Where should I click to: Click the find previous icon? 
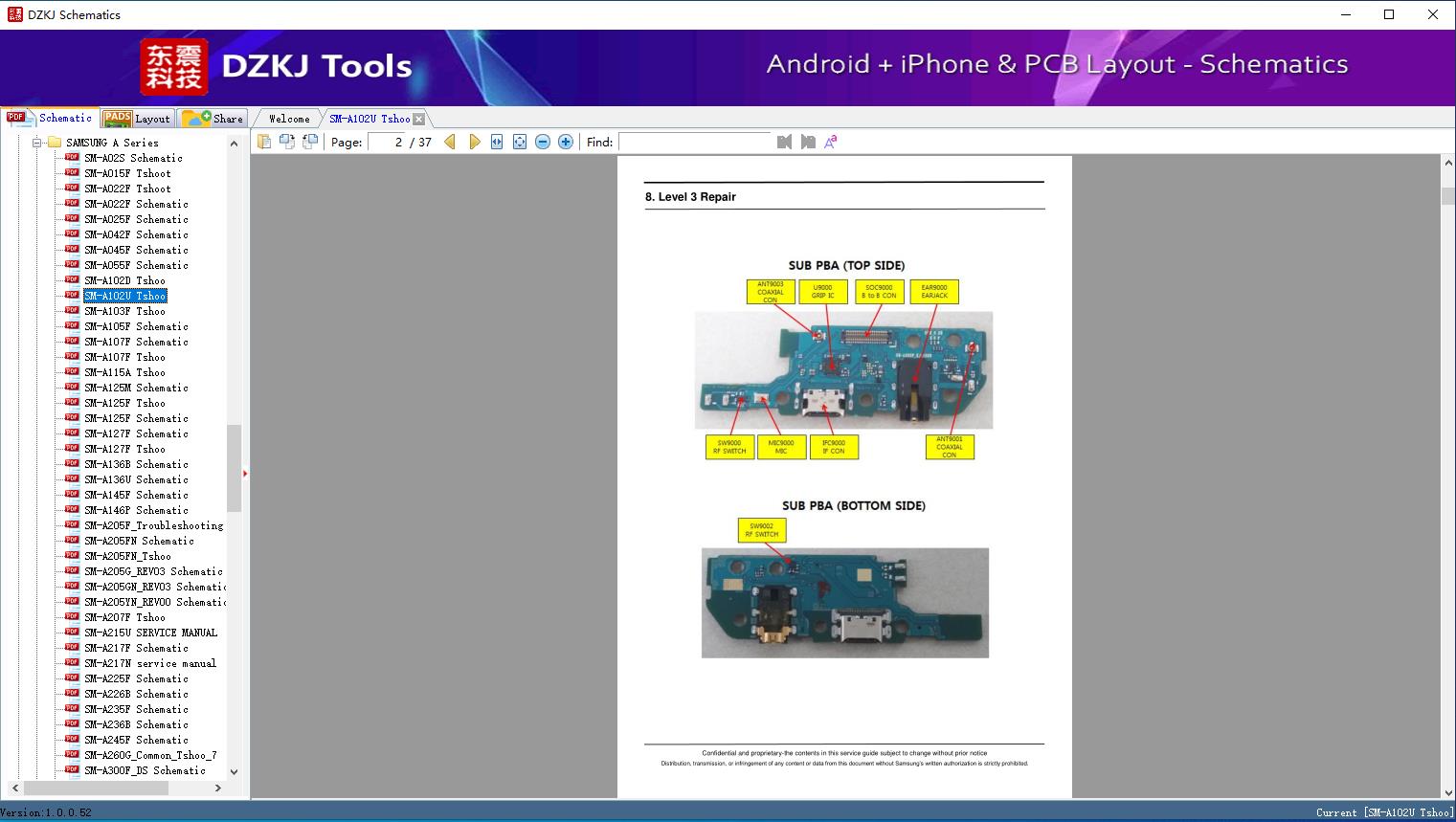pyautogui.click(x=785, y=142)
